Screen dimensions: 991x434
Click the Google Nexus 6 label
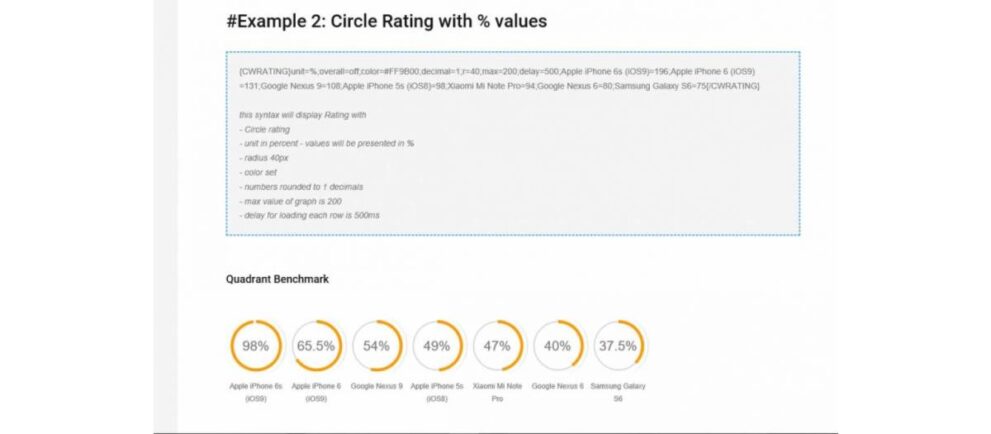tap(558, 386)
